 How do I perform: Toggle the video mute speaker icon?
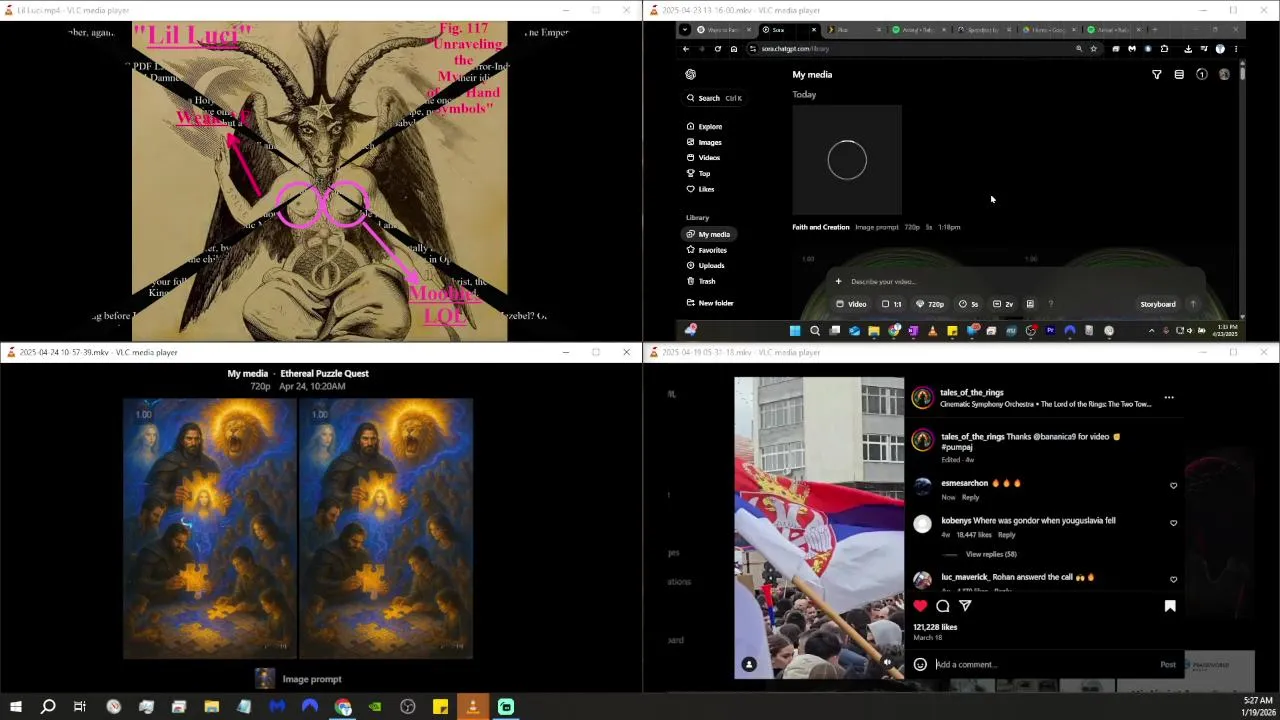[887, 663]
